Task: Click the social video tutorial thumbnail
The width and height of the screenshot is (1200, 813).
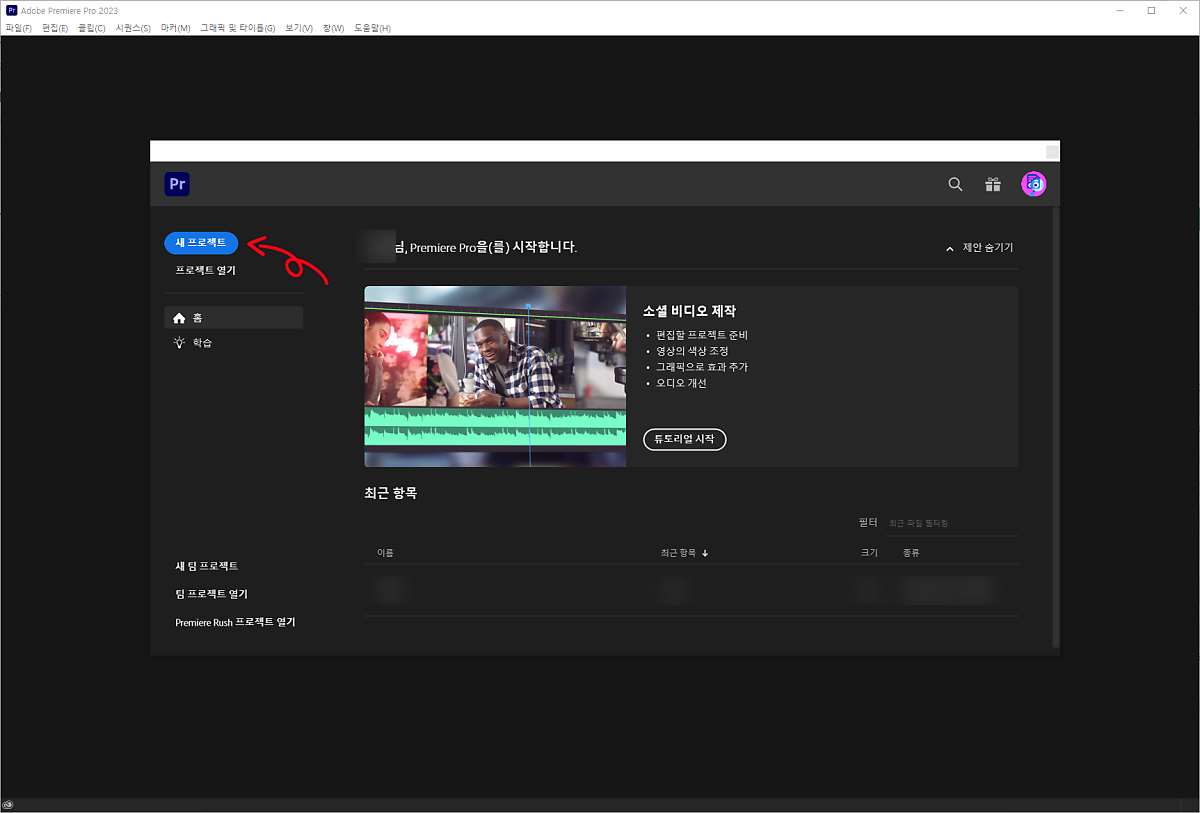Action: [495, 376]
